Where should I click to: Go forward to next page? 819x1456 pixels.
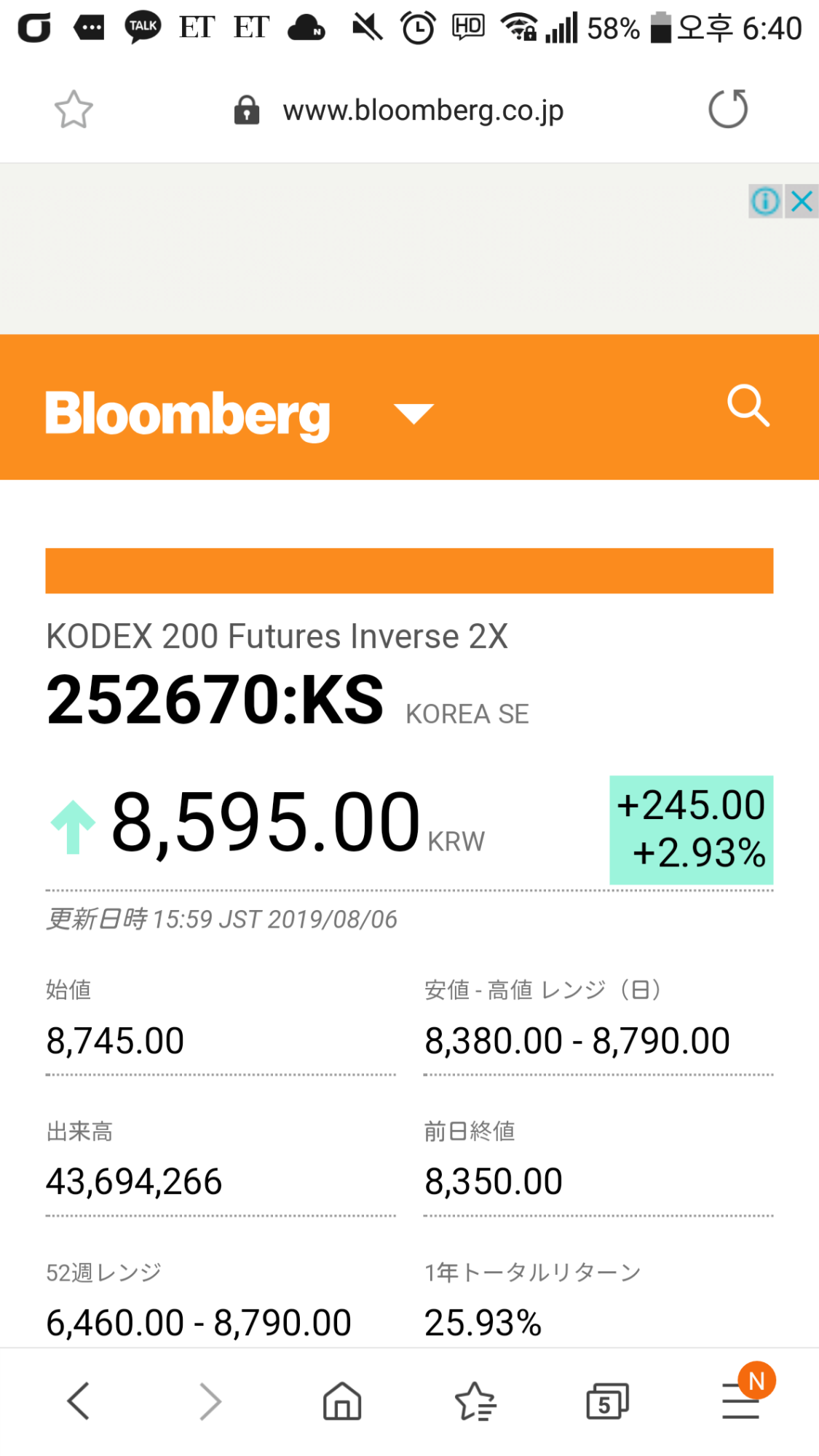(x=210, y=1401)
